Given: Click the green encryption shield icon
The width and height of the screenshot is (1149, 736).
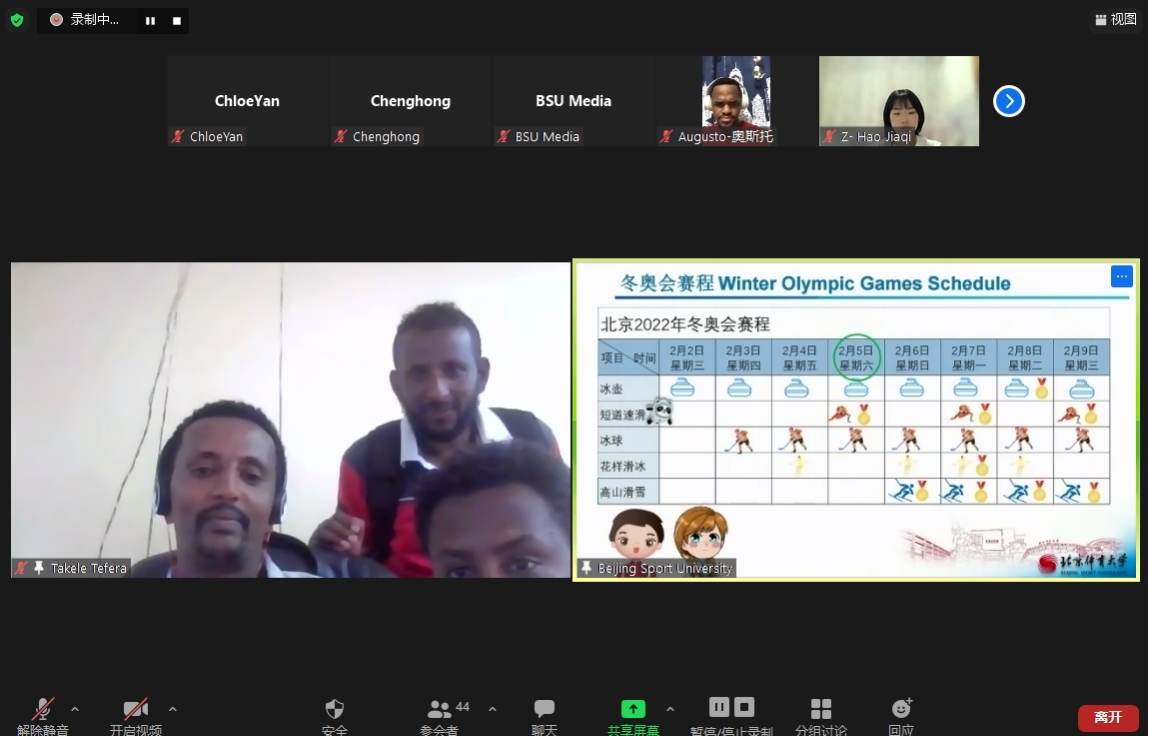Looking at the screenshot, I should click(17, 20).
